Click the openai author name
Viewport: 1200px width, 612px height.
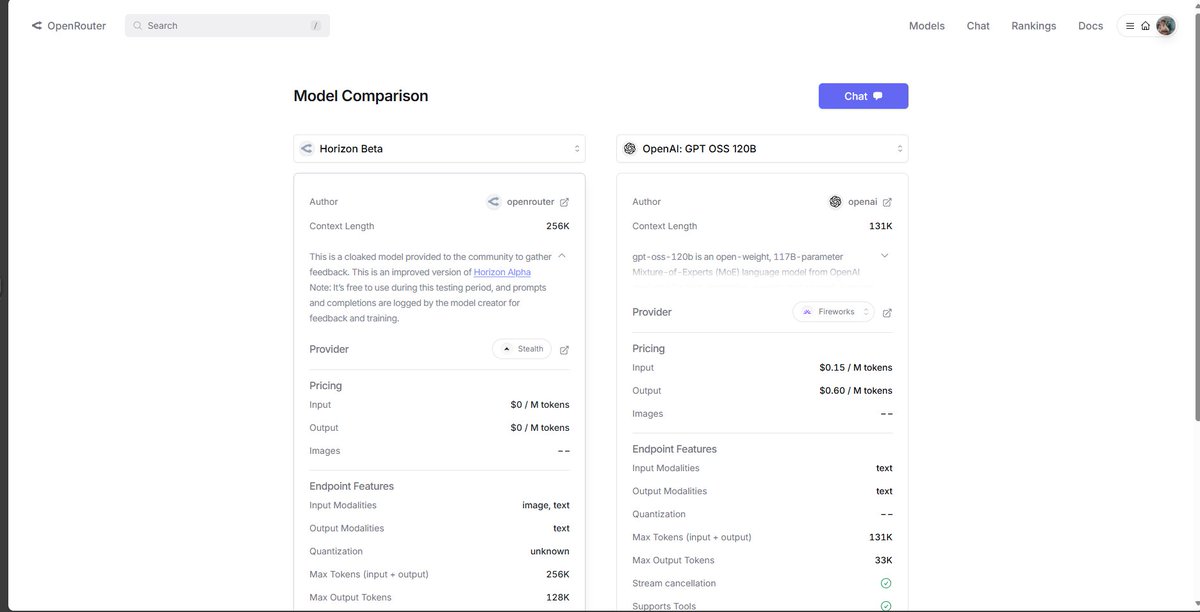(x=863, y=202)
